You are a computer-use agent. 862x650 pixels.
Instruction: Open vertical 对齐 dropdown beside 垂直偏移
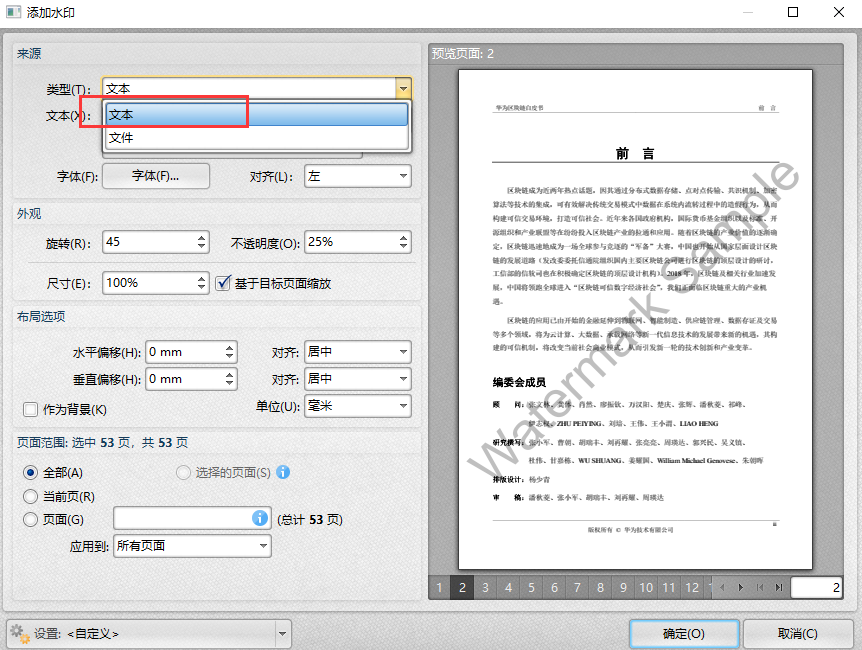(358, 379)
